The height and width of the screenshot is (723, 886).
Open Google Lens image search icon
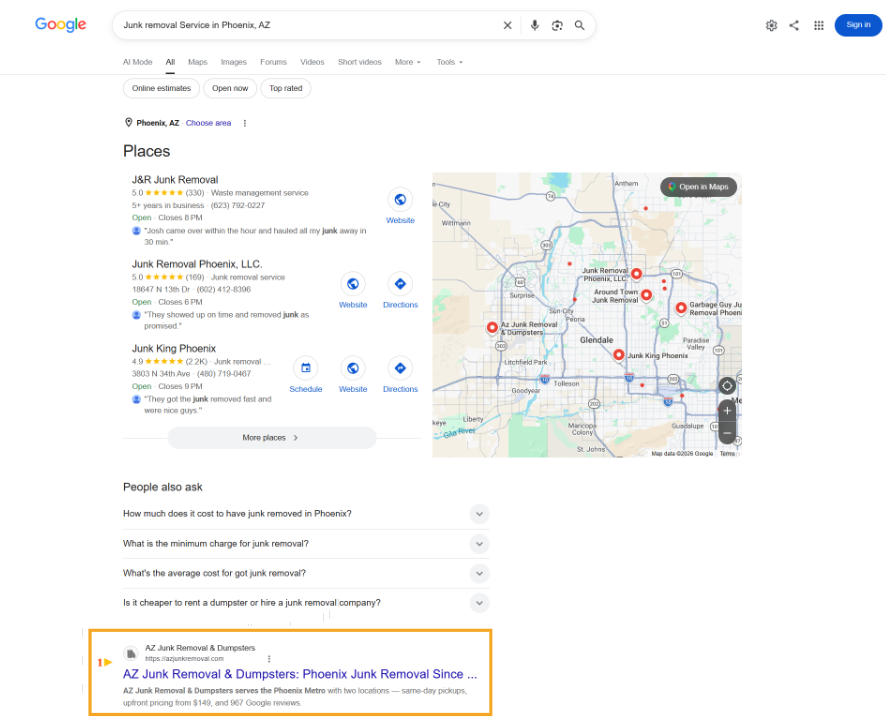[x=557, y=25]
